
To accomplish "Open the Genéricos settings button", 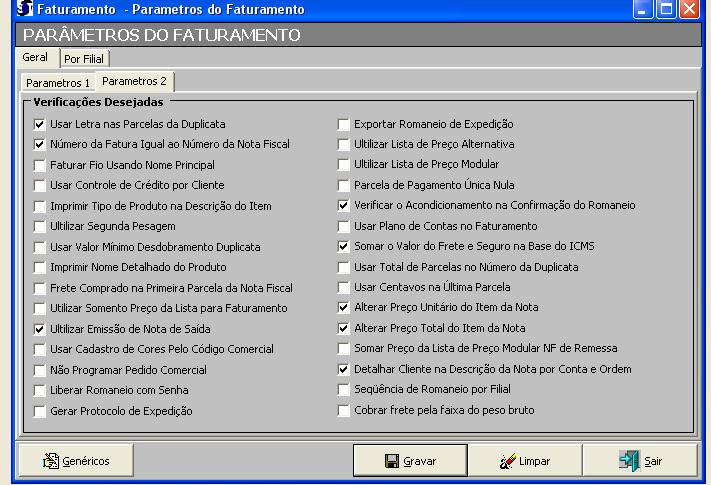I will click(75, 461).
